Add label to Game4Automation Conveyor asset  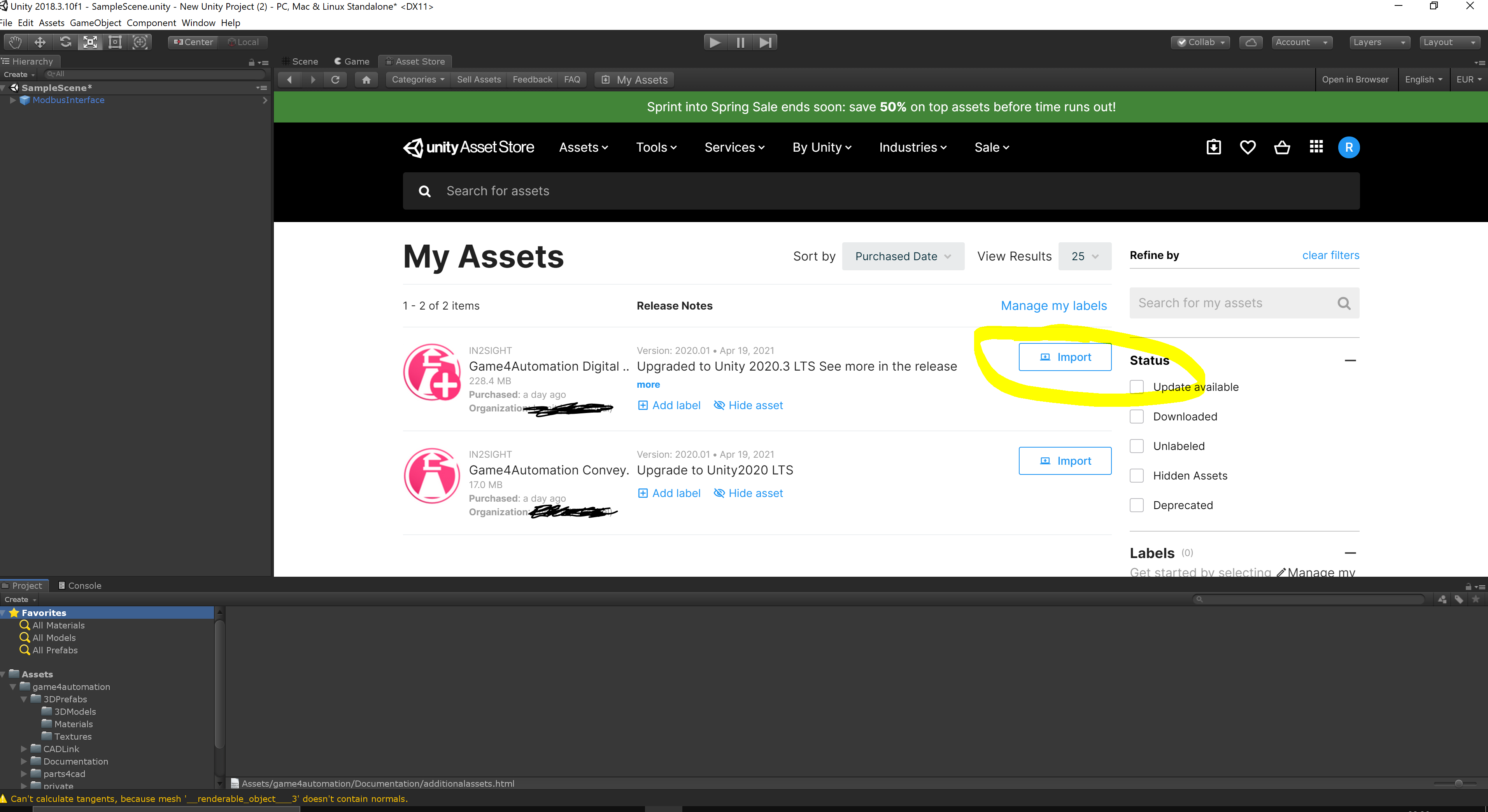coord(669,493)
